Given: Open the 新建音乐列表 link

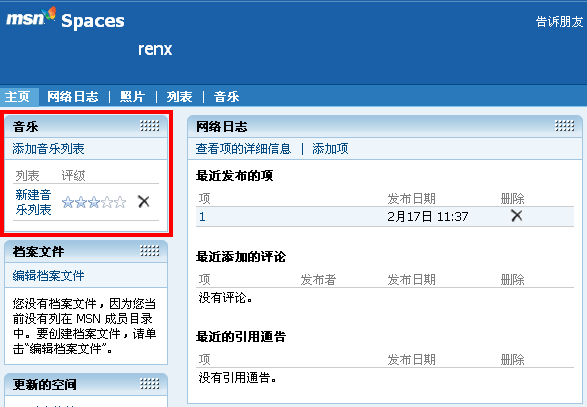Looking at the screenshot, I should (33, 202).
